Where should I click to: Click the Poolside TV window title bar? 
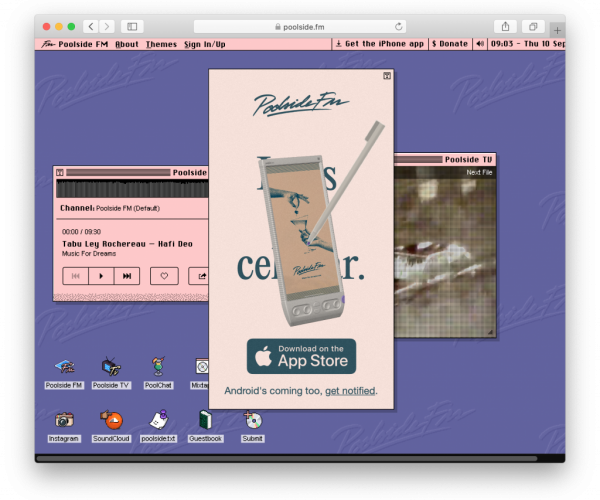[445, 160]
